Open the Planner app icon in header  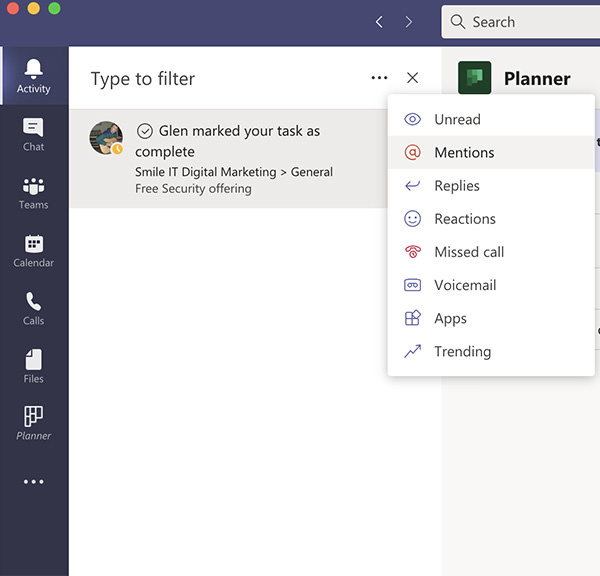[x=474, y=78]
